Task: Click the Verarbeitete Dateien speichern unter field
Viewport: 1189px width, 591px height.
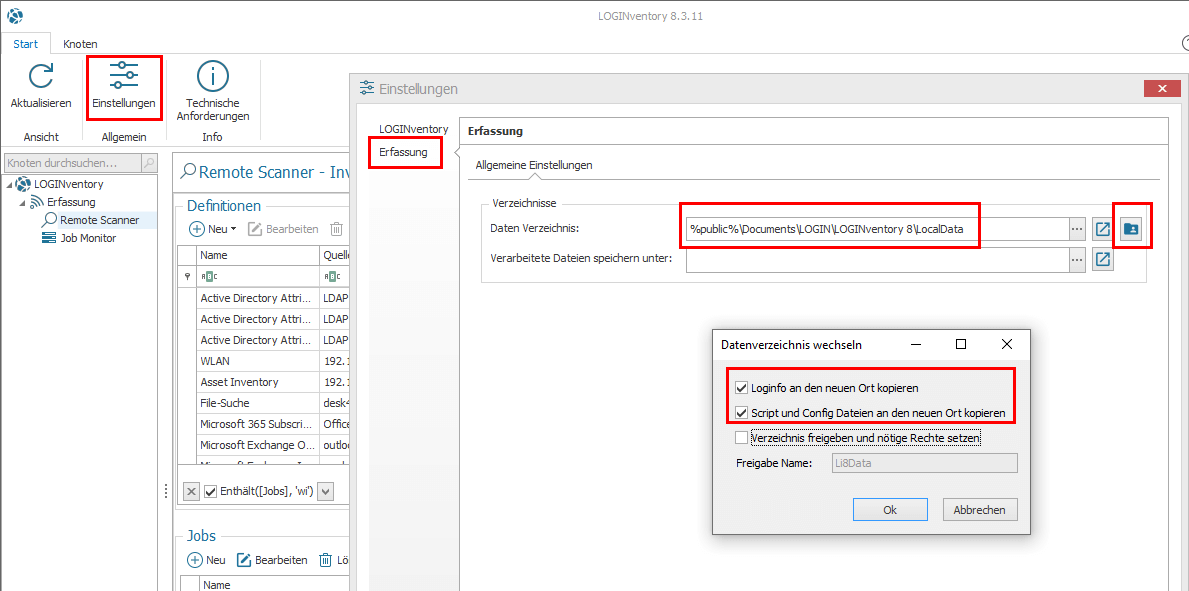Action: (x=877, y=260)
